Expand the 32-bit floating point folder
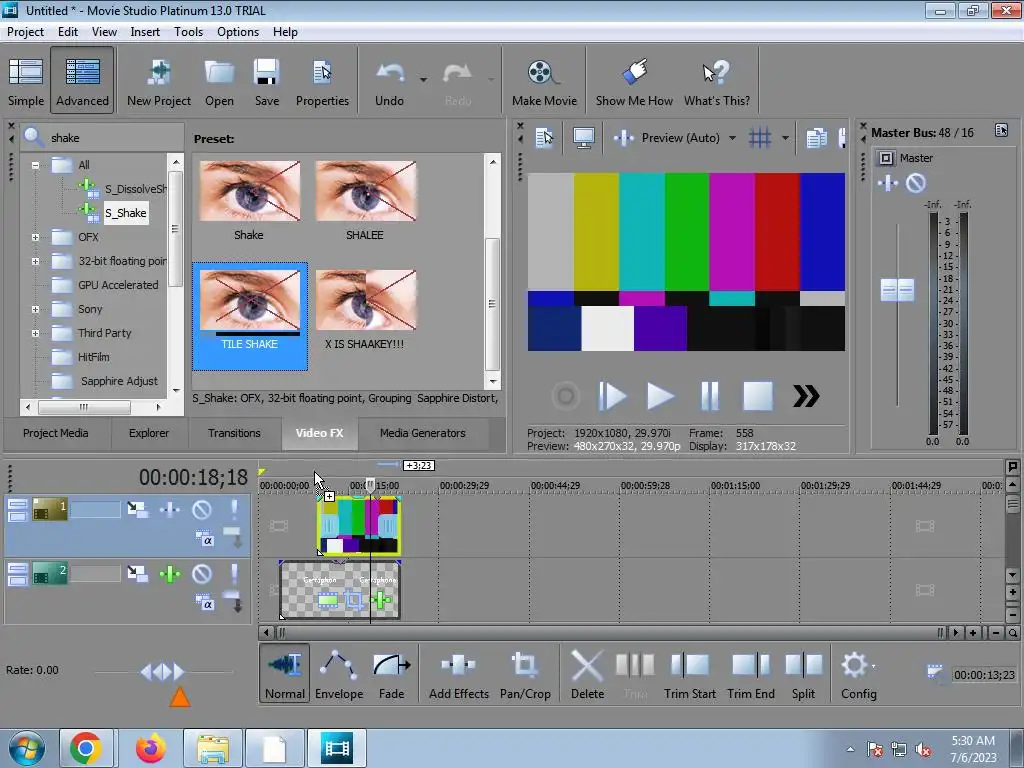Screen dimensions: 1024x768 [35, 261]
